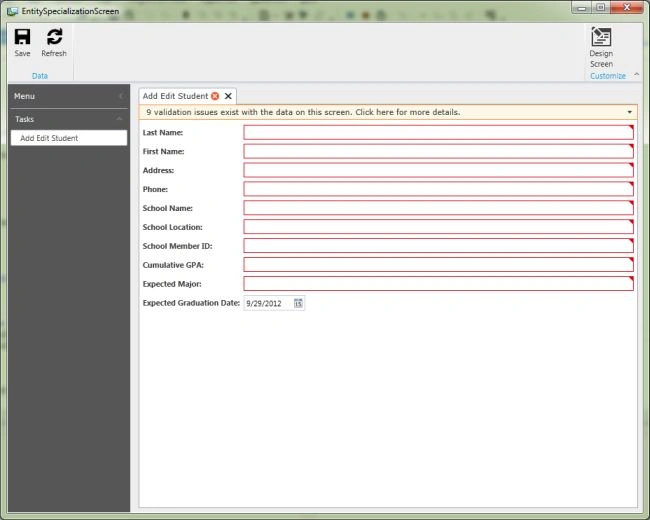The width and height of the screenshot is (650, 520).
Task: Click the Last Name input field
Action: tap(438, 133)
